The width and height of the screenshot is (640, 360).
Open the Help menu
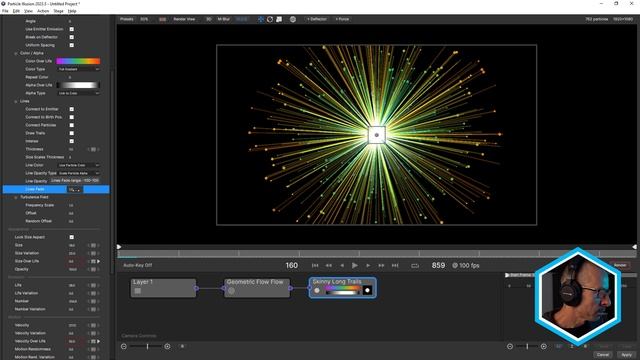(72, 11)
